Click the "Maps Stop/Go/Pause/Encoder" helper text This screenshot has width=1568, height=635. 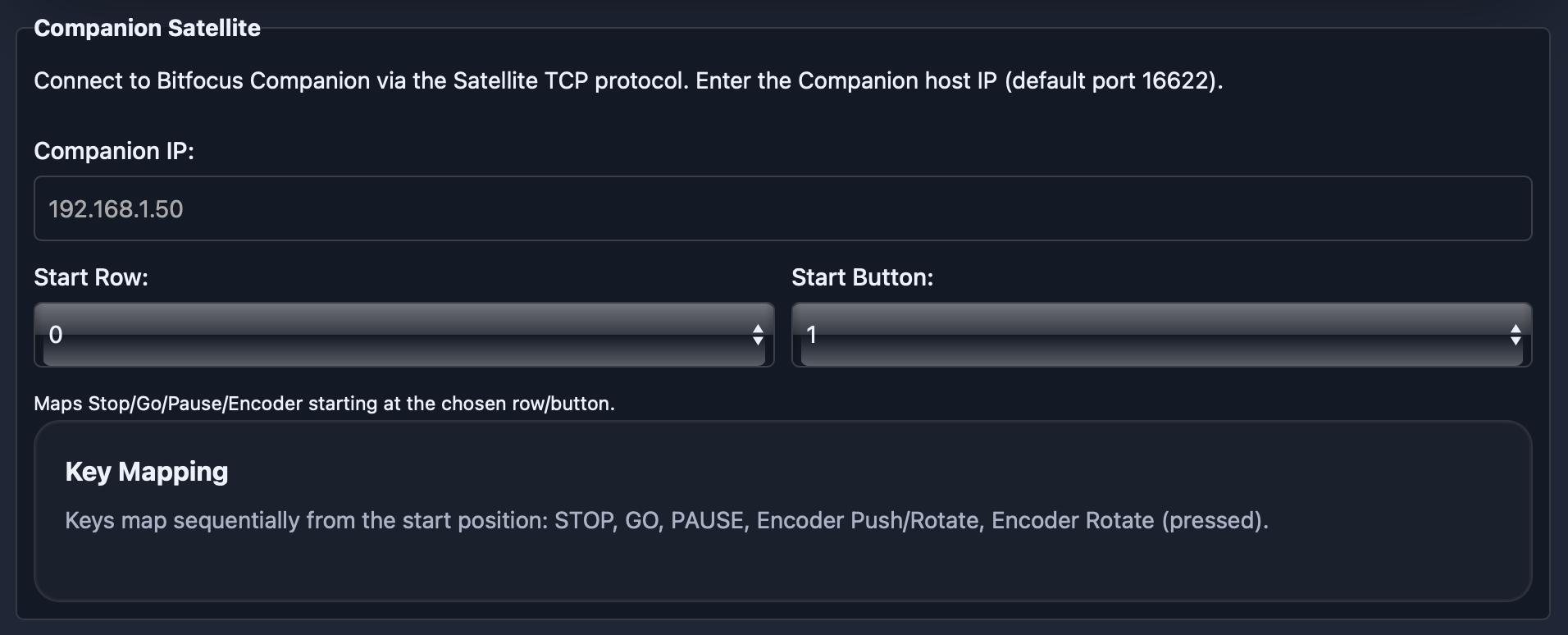[x=324, y=404]
